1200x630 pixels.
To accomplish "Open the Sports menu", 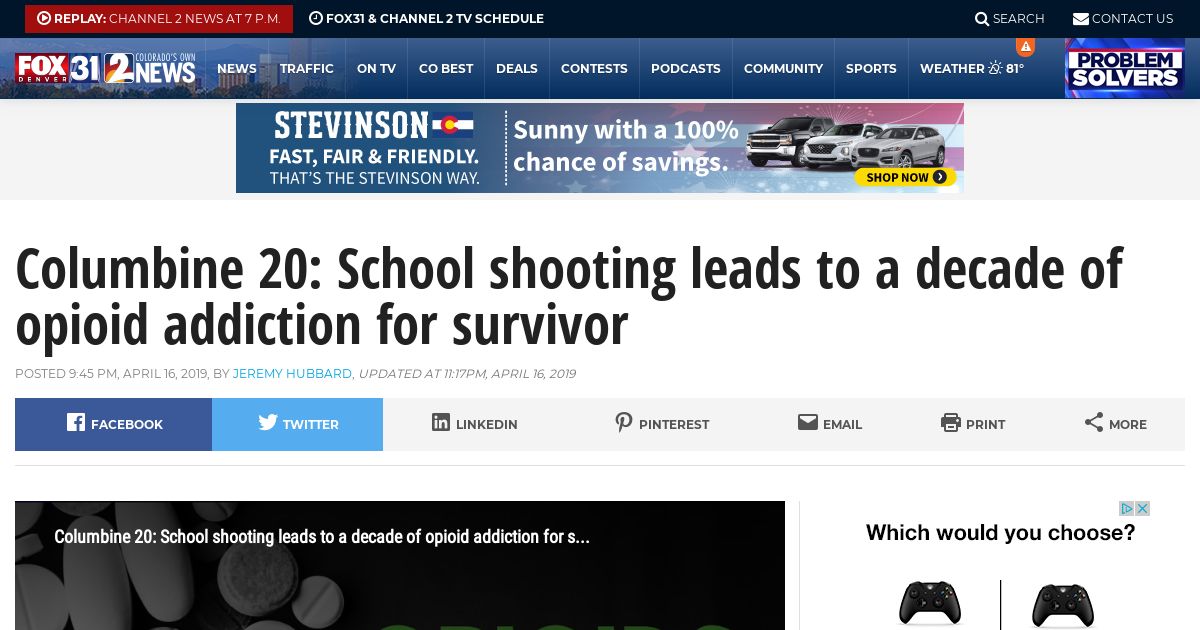I will click(x=871, y=69).
